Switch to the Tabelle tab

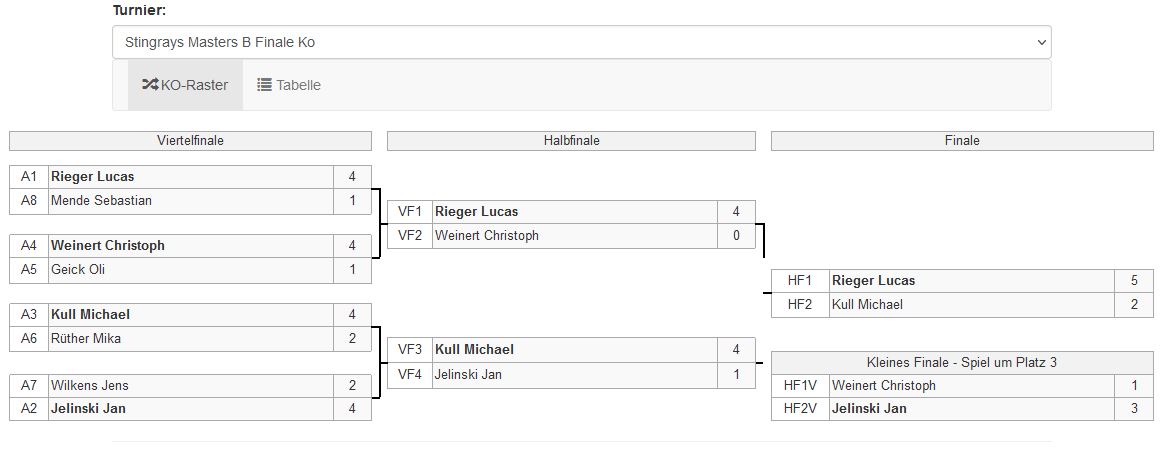tap(289, 85)
